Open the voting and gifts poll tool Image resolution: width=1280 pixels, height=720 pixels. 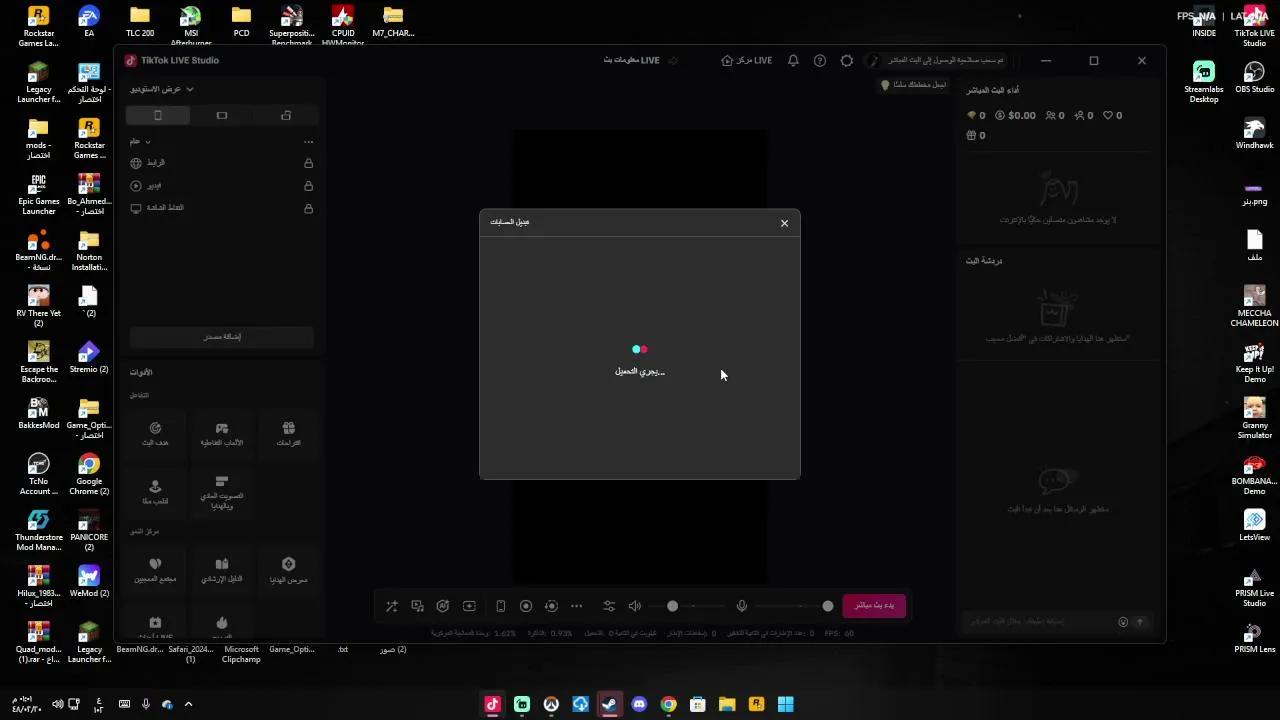(x=222, y=492)
